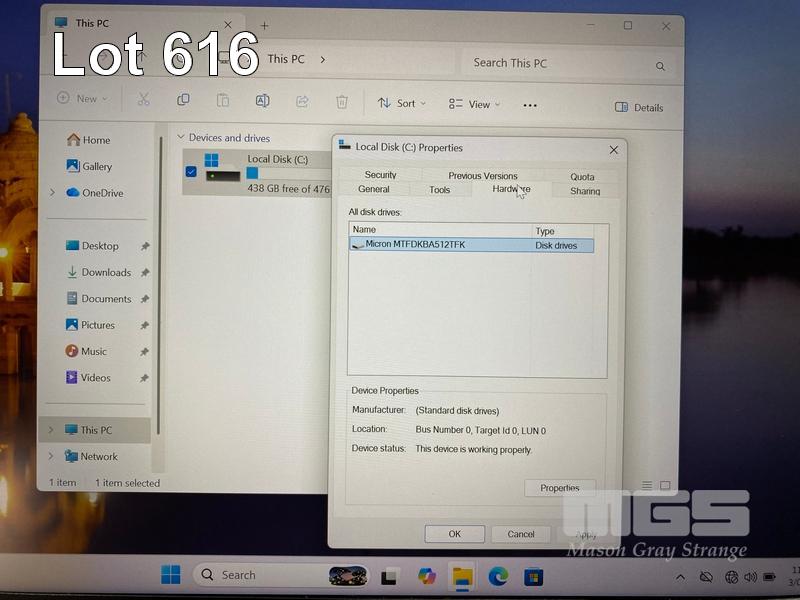Click the pin icon beside Videos

[x=145, y=378]
